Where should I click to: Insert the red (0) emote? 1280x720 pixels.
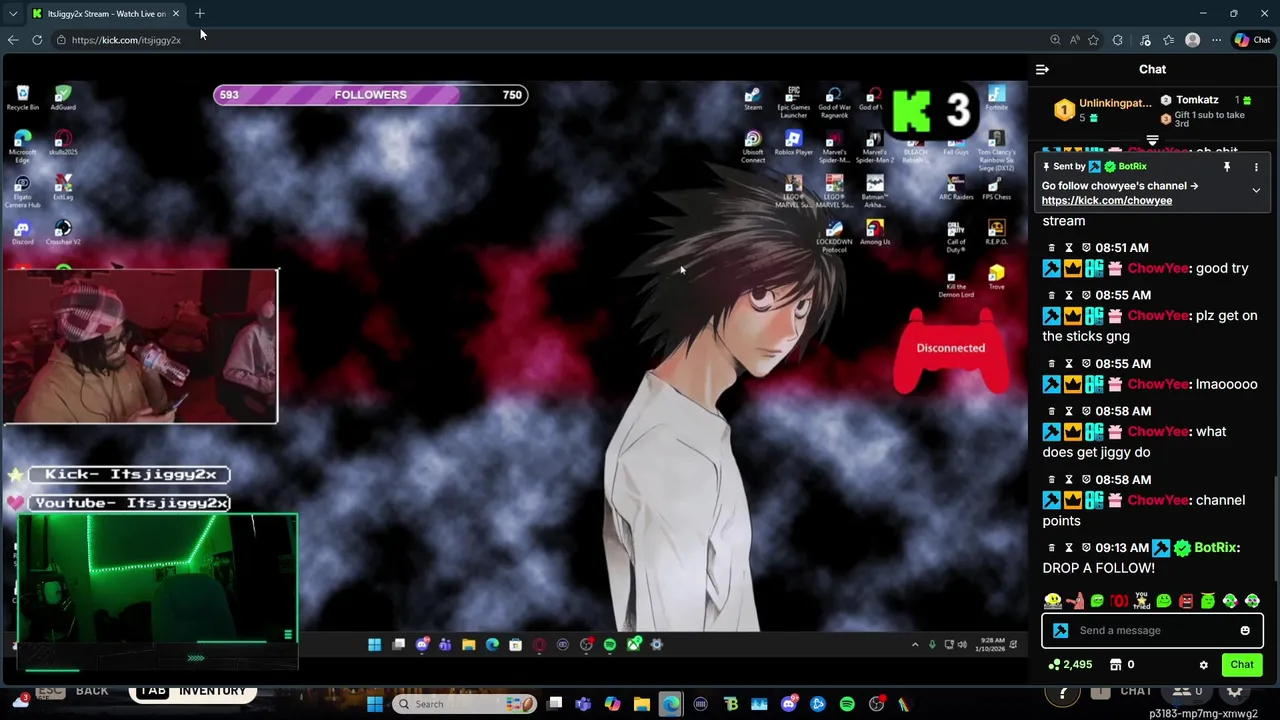1119,601
